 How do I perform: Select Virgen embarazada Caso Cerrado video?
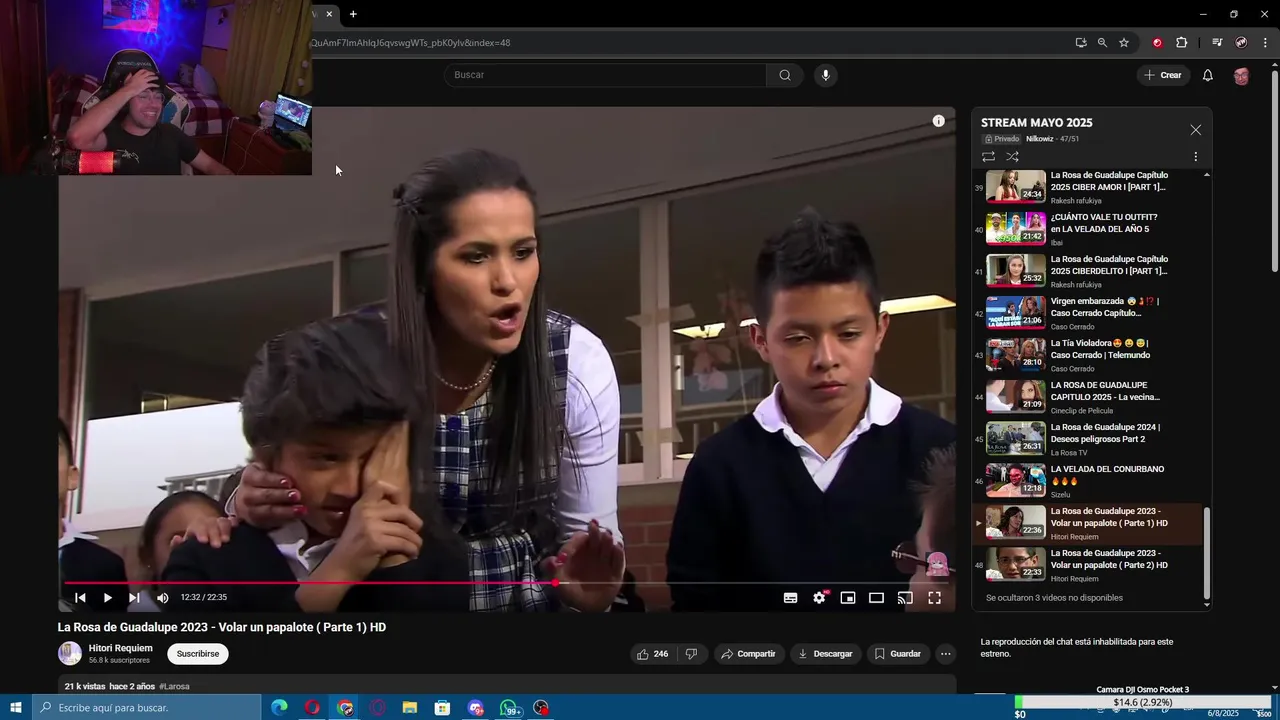click(x=1090, y=313)
